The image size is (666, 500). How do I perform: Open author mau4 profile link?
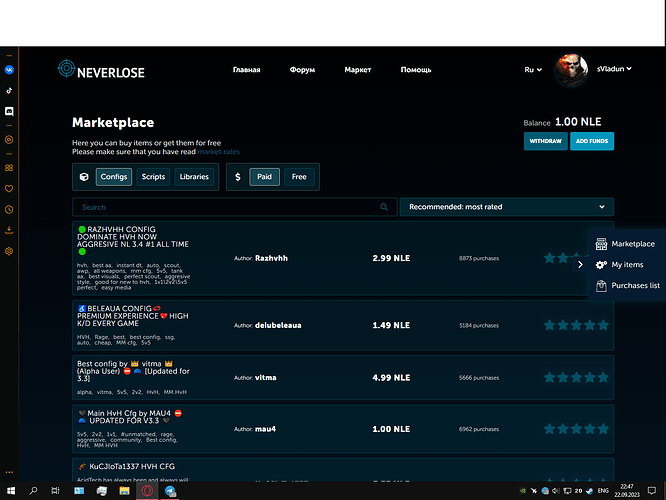click(265, 429)
